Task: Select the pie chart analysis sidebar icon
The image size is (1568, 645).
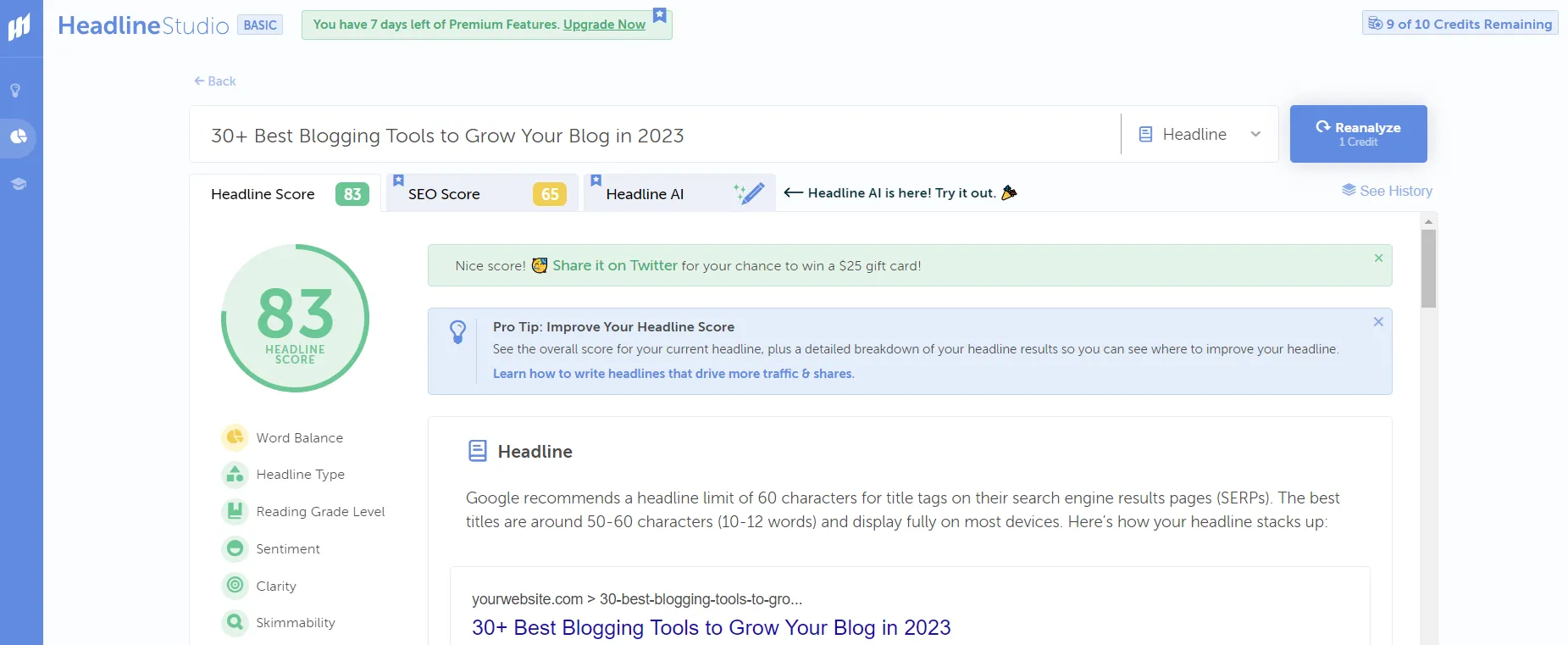Action: point(19,136)
